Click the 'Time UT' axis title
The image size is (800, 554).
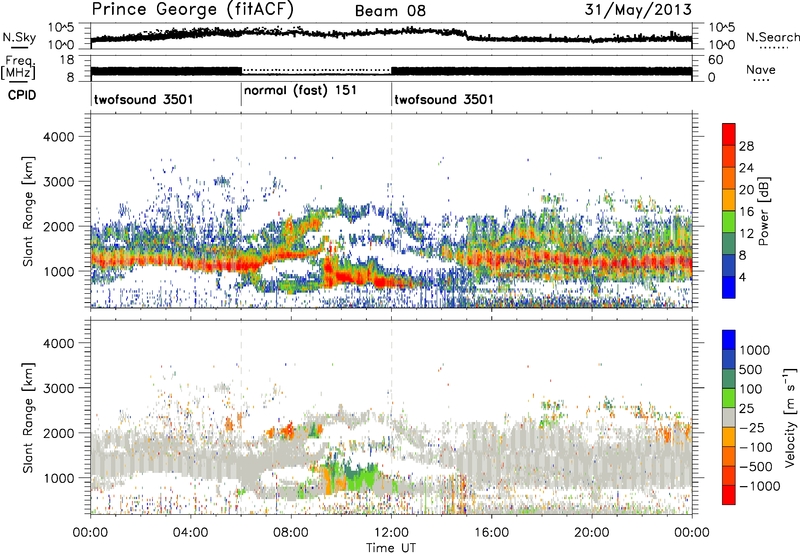pyautogui.click(x=391, y=548)
